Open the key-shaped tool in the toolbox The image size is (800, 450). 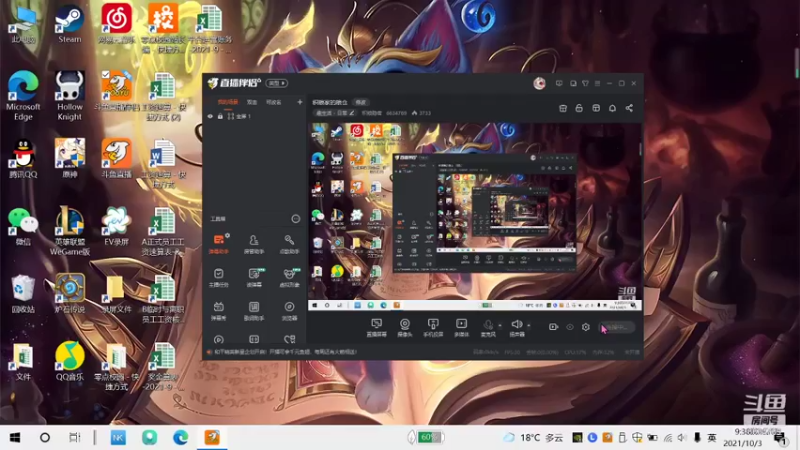pyautogui.click(x=289, y=244)
